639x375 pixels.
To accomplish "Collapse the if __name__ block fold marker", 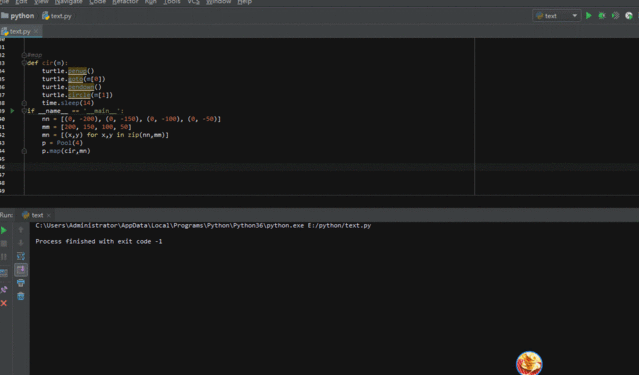I will click(24, 111).
